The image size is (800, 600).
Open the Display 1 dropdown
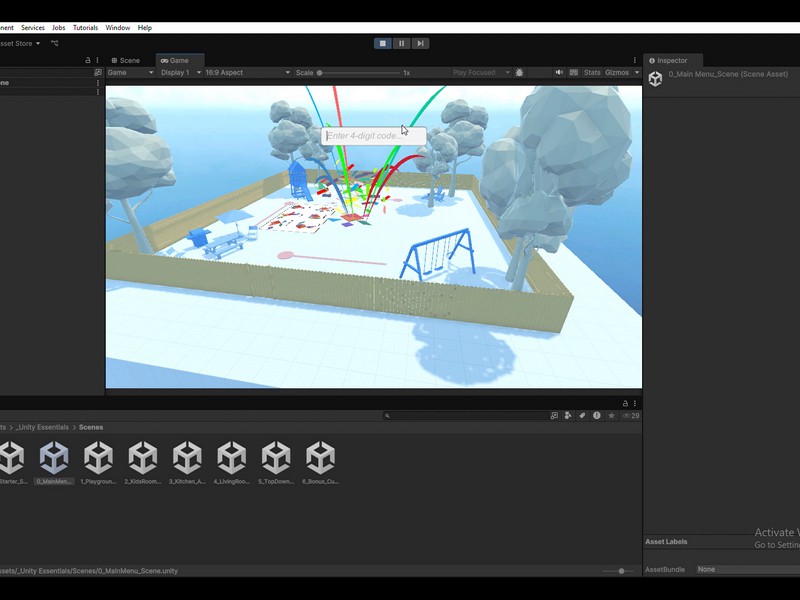click(180, 73)
